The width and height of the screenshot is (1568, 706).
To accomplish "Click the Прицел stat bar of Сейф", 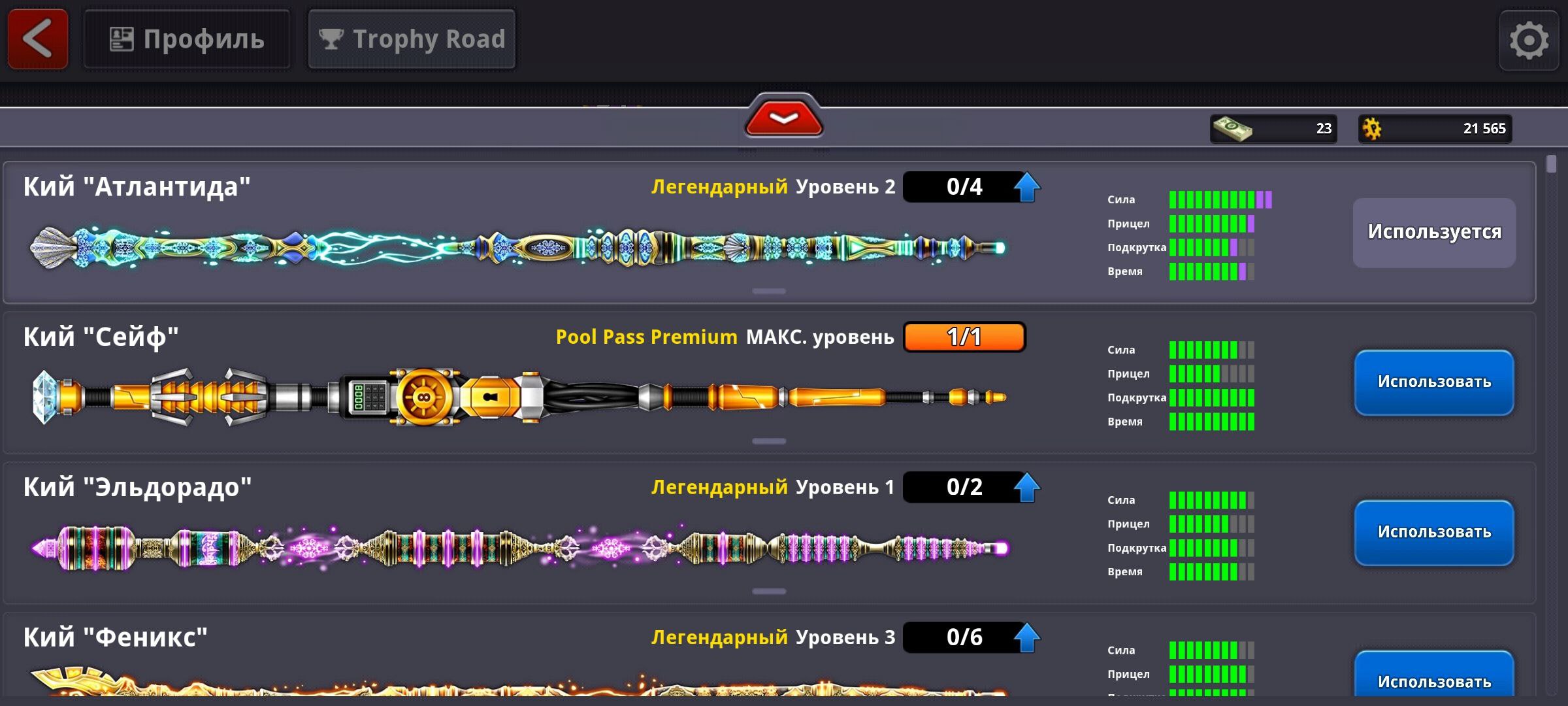I will tap(1212, 374).
